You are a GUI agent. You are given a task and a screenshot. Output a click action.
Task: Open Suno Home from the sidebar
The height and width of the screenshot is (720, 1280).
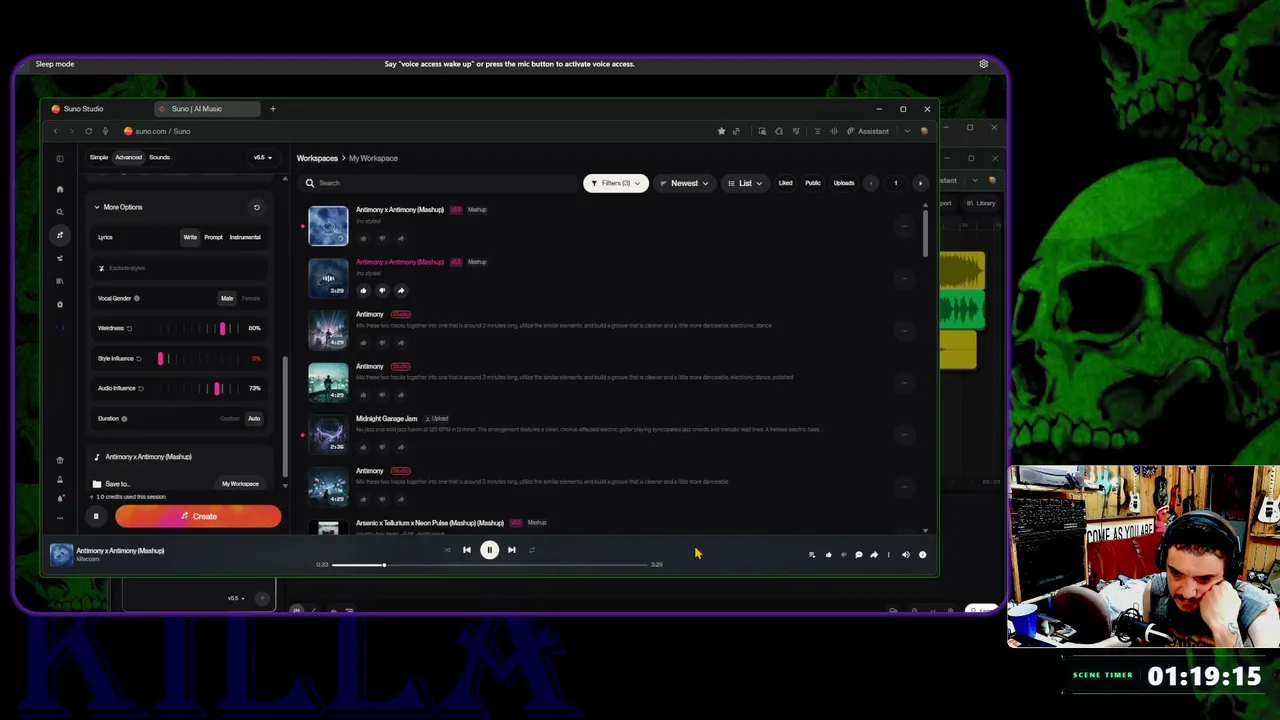click(60, 189)
